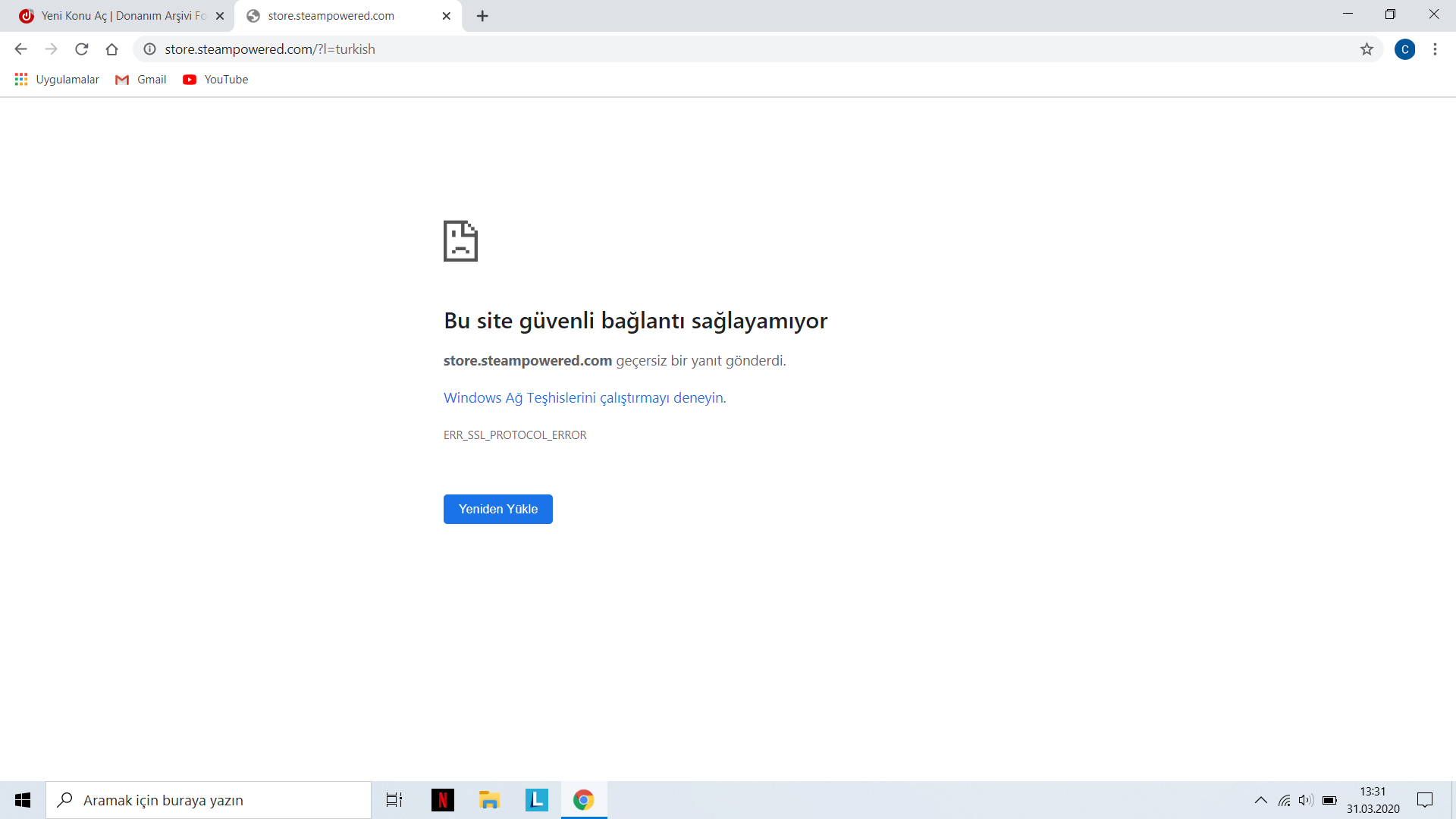Image resolution: width=1456 pixels, height=819 pixels.
Task: Reload the page with the refresh icon
Action: 81,49
